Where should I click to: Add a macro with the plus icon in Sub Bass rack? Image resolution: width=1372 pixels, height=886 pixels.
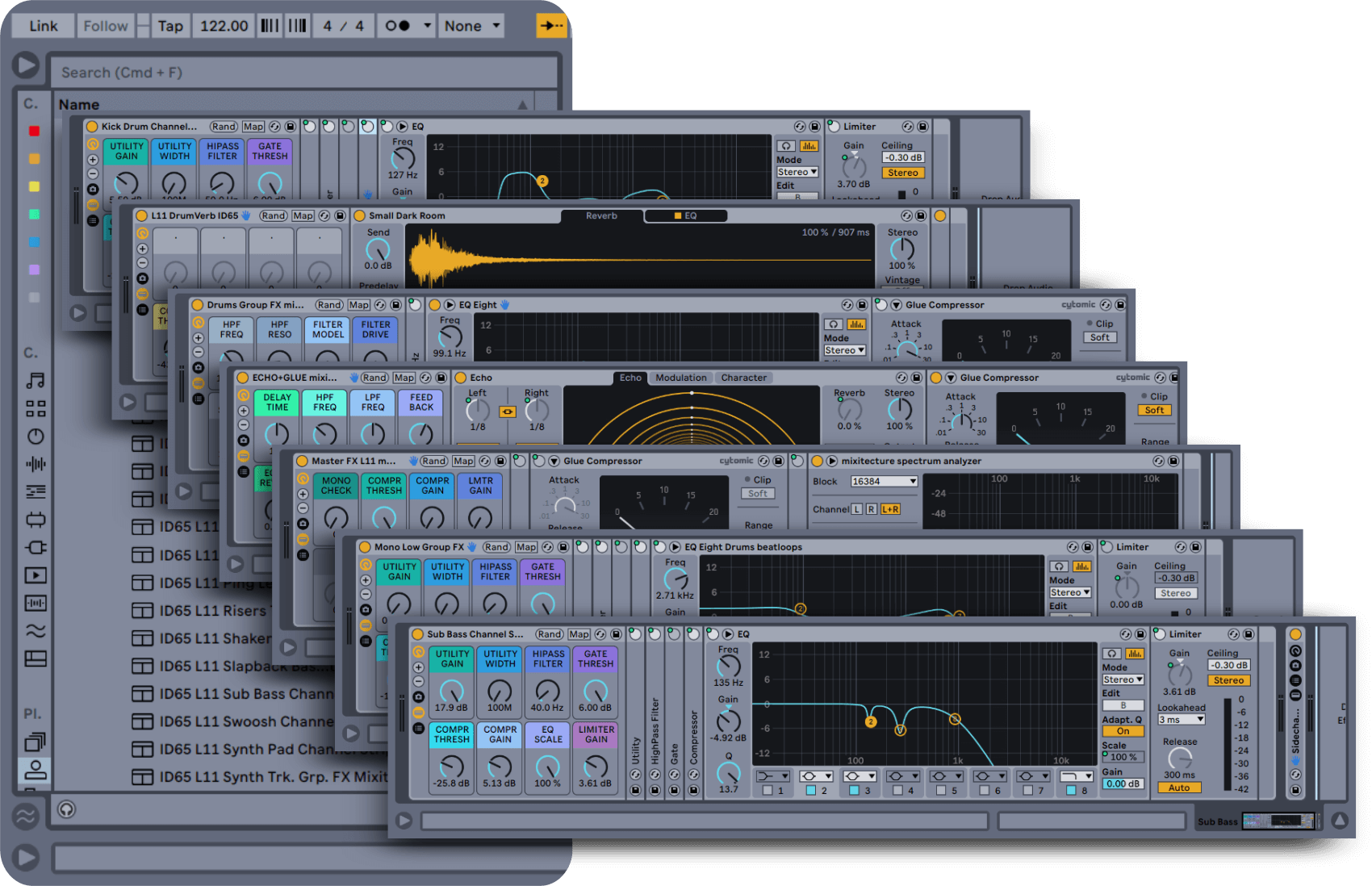point(418,667)
